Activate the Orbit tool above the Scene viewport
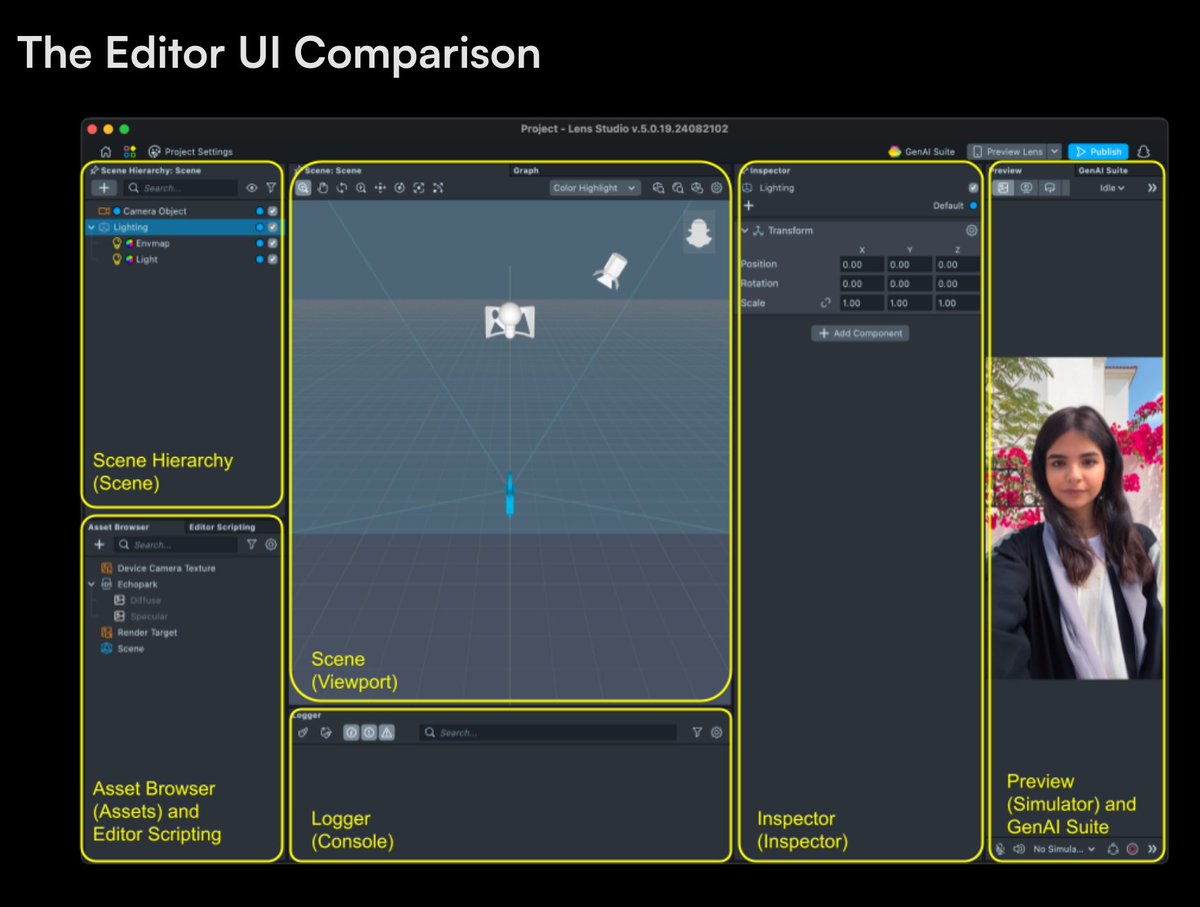 tap(342, 187)
